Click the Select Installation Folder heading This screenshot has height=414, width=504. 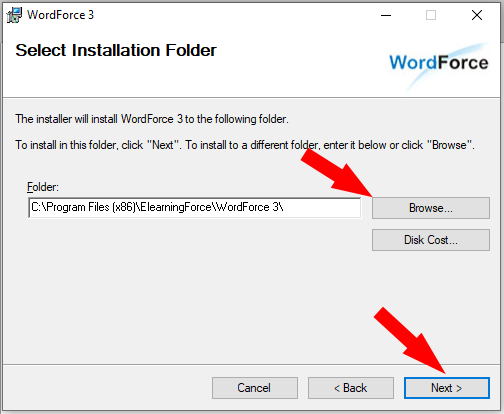point(116,51)
